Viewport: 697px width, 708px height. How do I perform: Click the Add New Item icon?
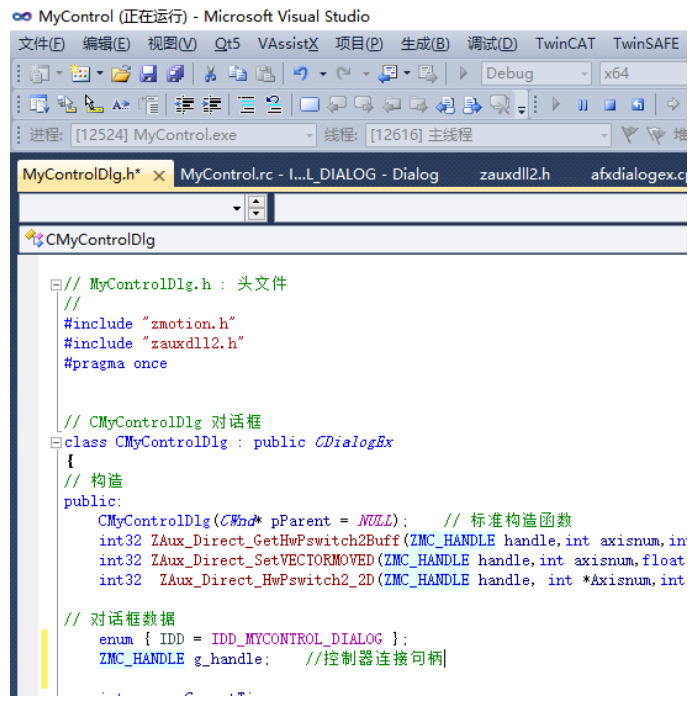pos(80,74)
